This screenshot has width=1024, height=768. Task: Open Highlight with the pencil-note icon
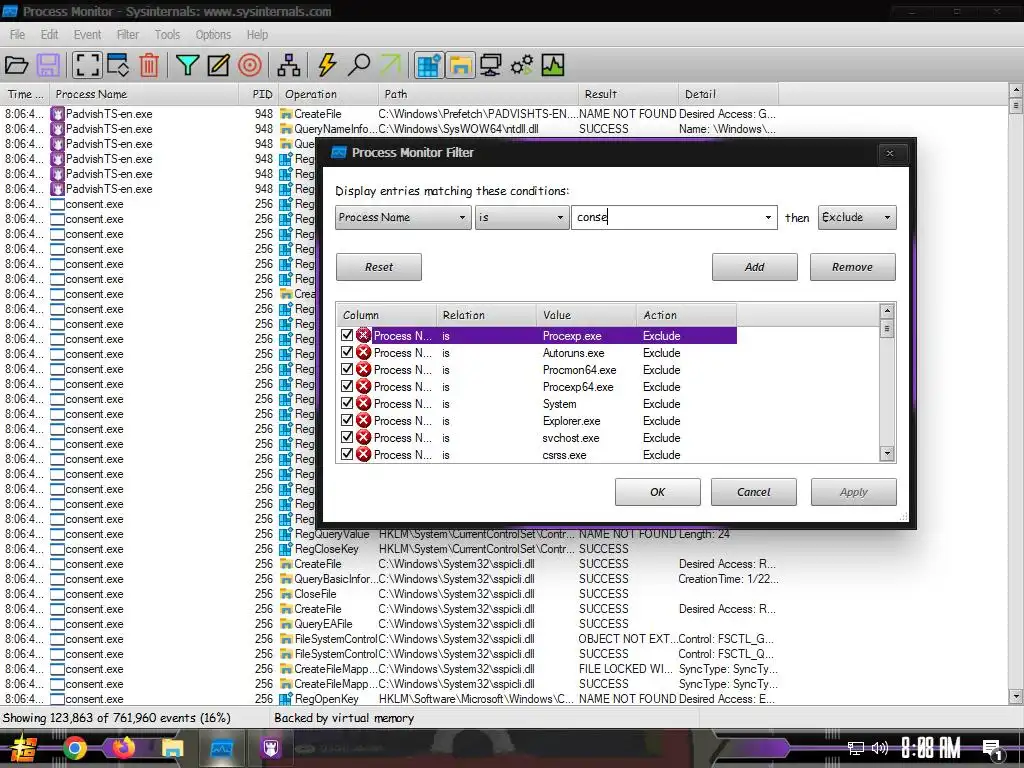coord(218,65)
